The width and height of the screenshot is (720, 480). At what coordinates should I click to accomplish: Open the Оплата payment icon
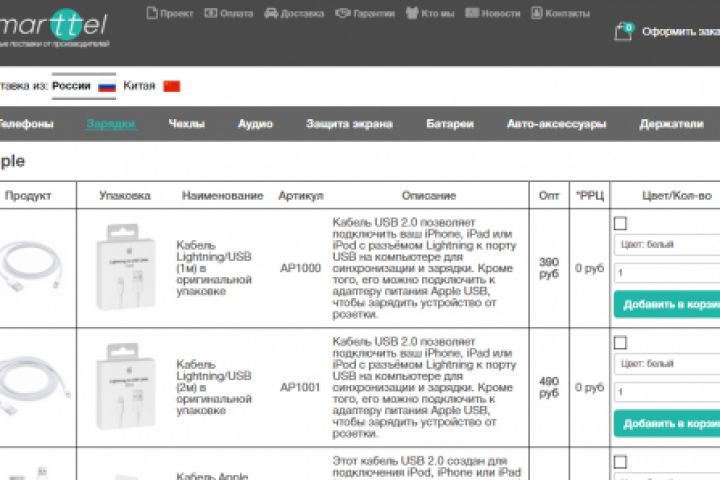tap(211, 13)
